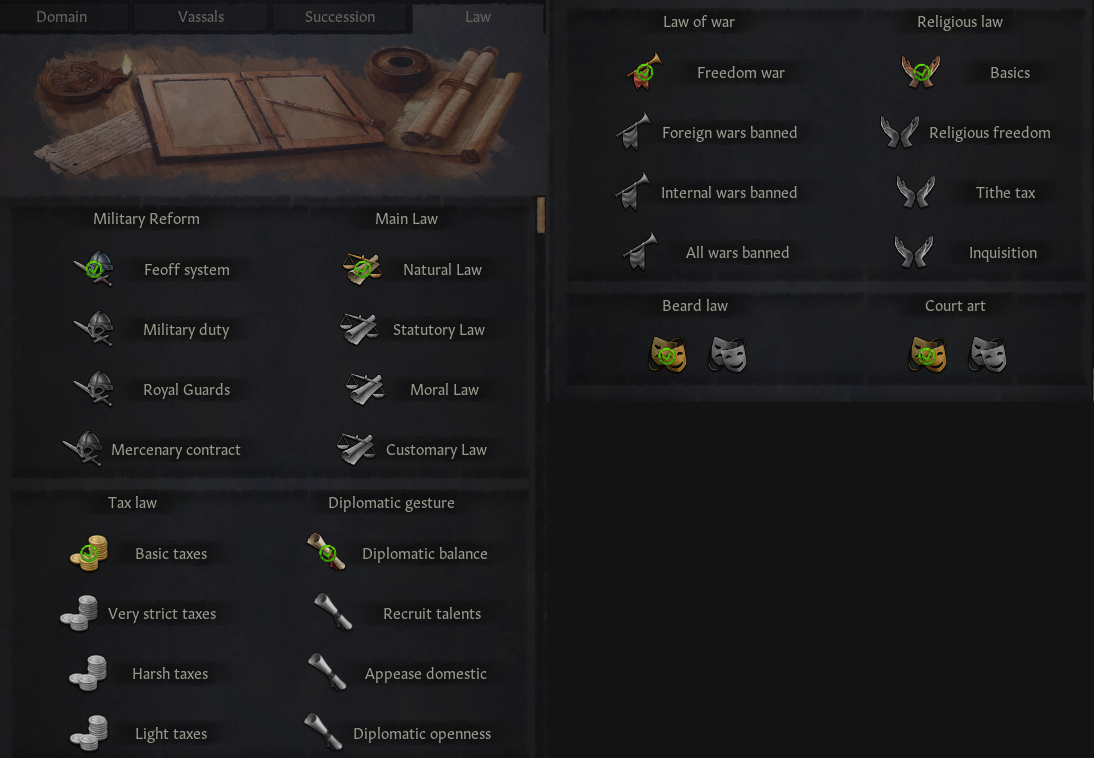Click the Mercenary contract helmet icon
The height and width of the screenshot is (758, 1094).
pyautogui.click(x=84, y=448)
